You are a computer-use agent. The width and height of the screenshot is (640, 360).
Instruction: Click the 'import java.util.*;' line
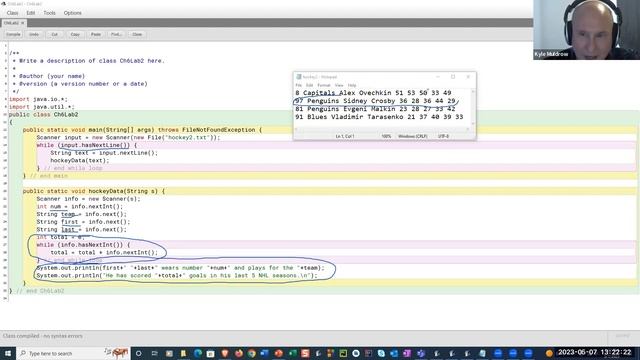tap(42, 107)
